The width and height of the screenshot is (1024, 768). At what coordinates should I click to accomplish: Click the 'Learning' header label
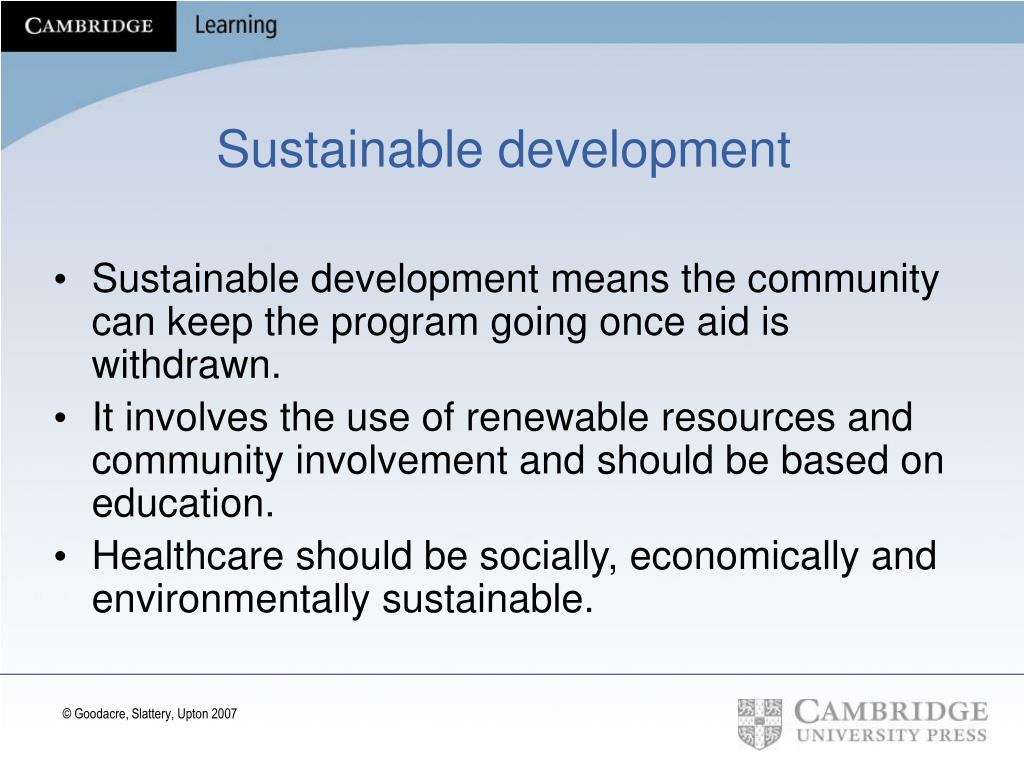tap(236, 25)
